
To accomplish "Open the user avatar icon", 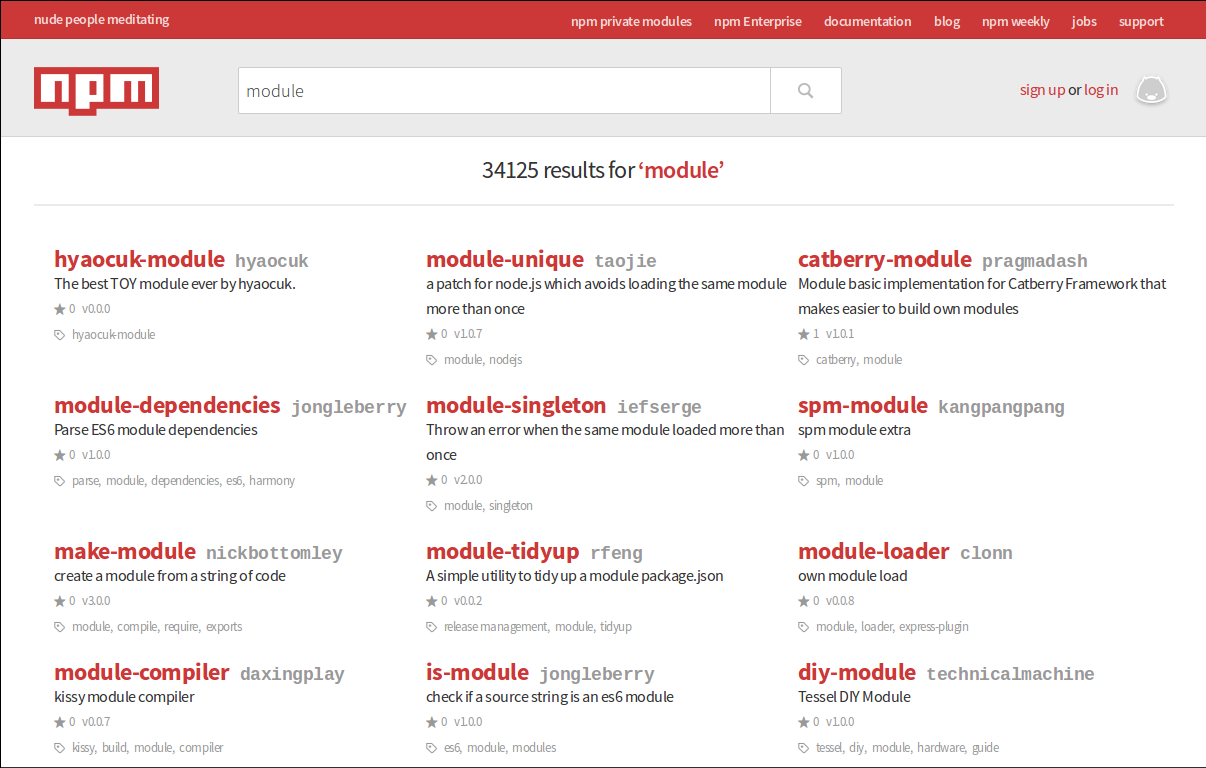I will point(1152,90).
